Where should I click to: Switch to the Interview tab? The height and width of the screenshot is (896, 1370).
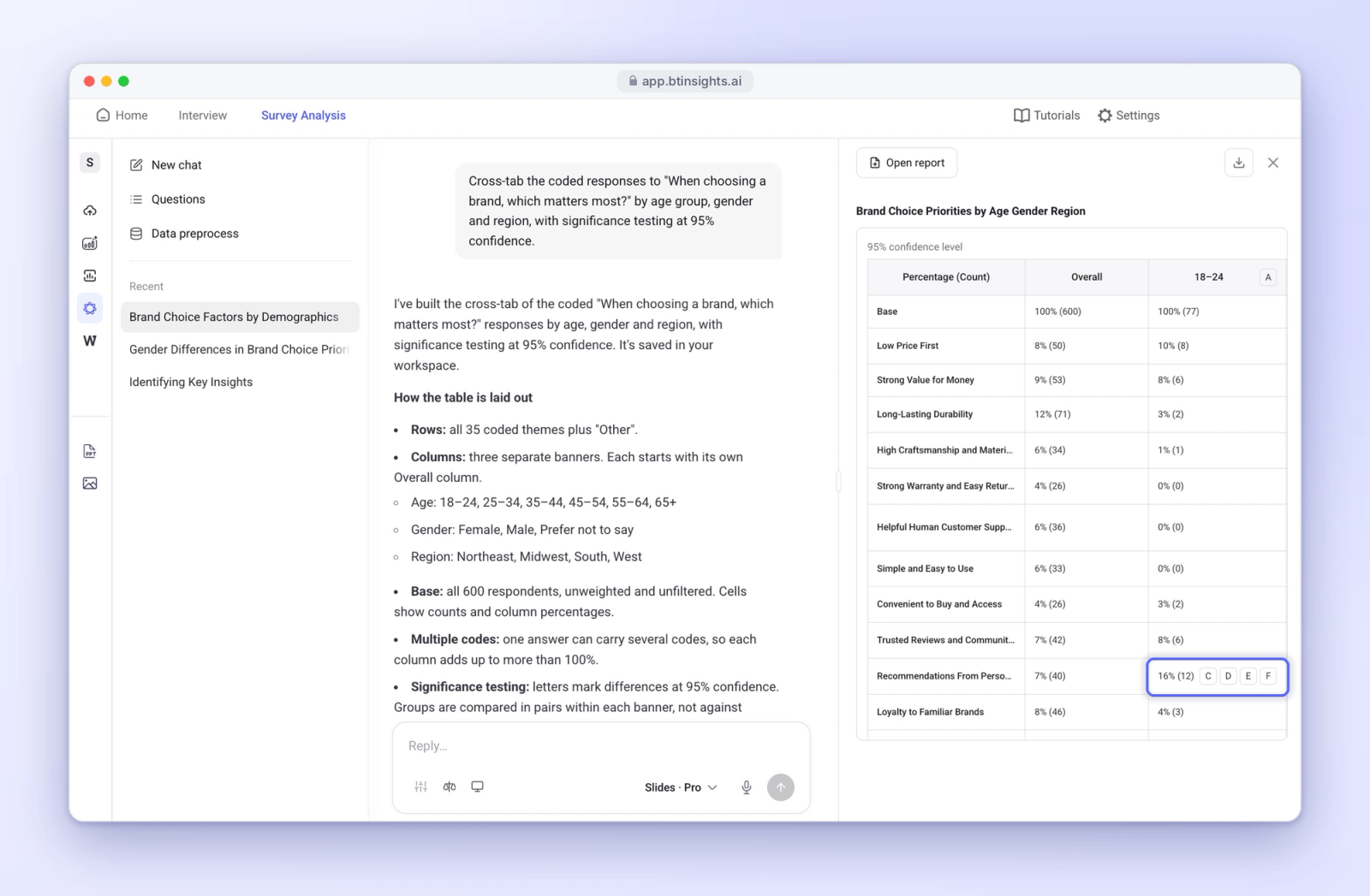click(x=203, y=116)
